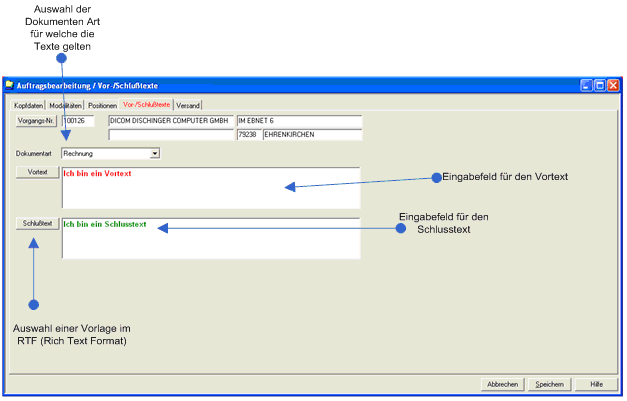This screenshot has width=627, height=401.
Task: Switch to the Versand tab
Action: tap(188, 106)
